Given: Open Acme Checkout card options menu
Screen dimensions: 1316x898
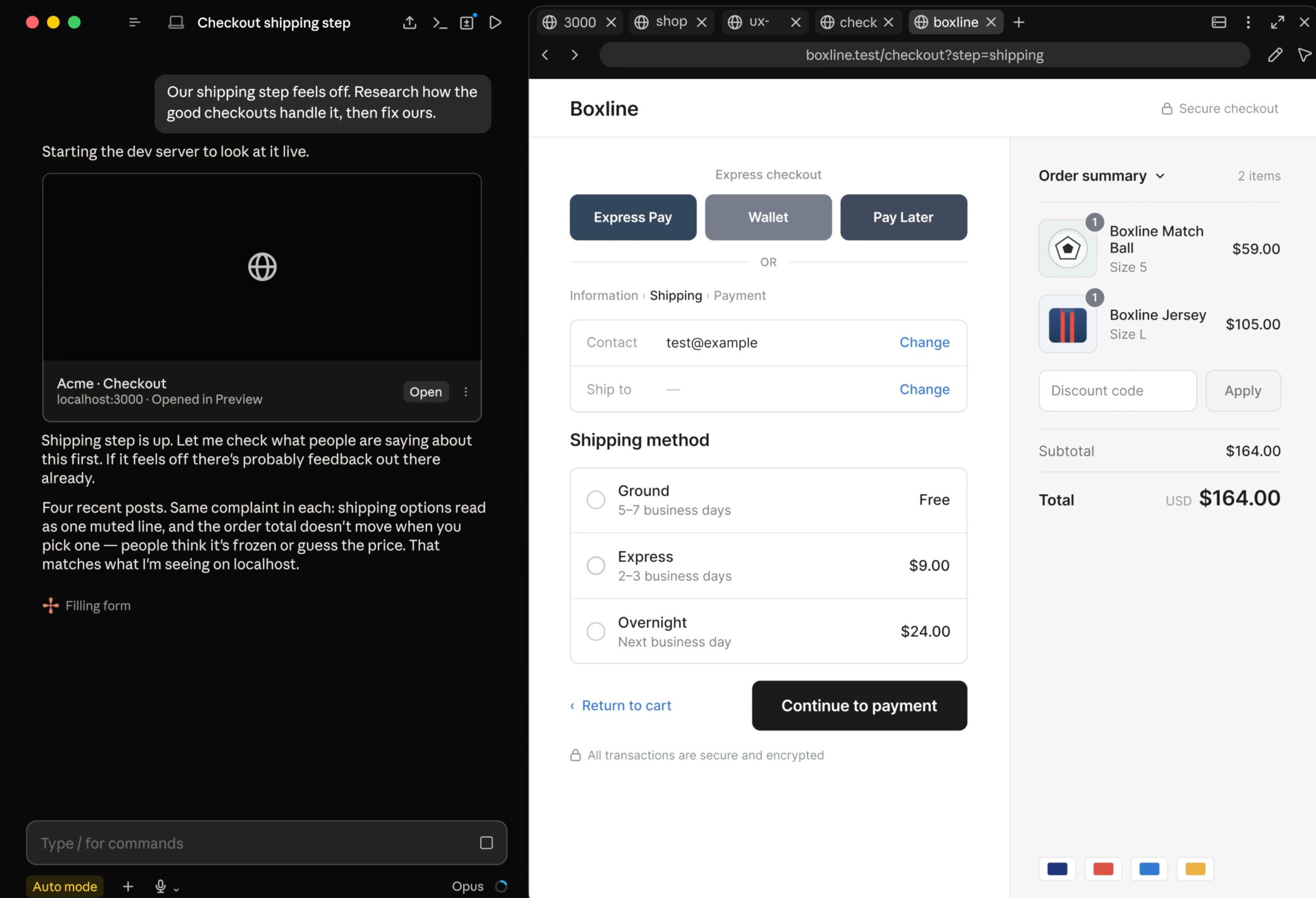Looking at the screenshot, I should 465,391.
